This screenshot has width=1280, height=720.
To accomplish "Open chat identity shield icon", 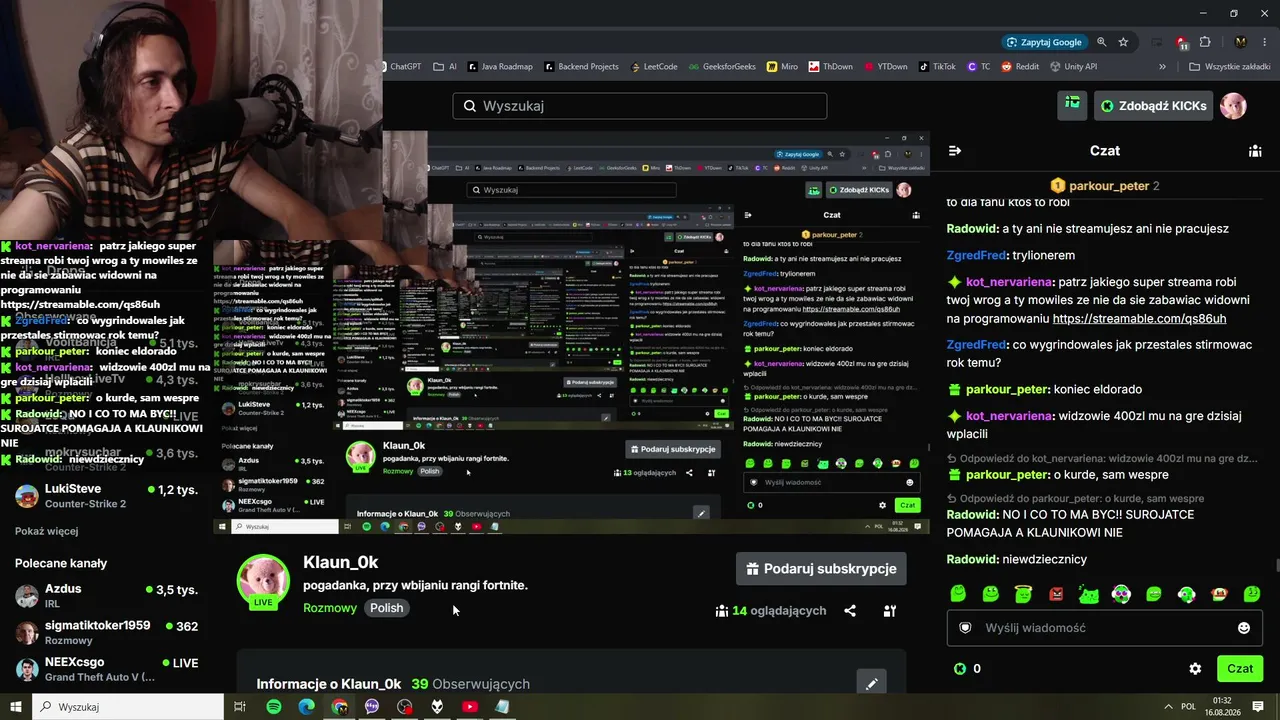I will tap(965, 628).
